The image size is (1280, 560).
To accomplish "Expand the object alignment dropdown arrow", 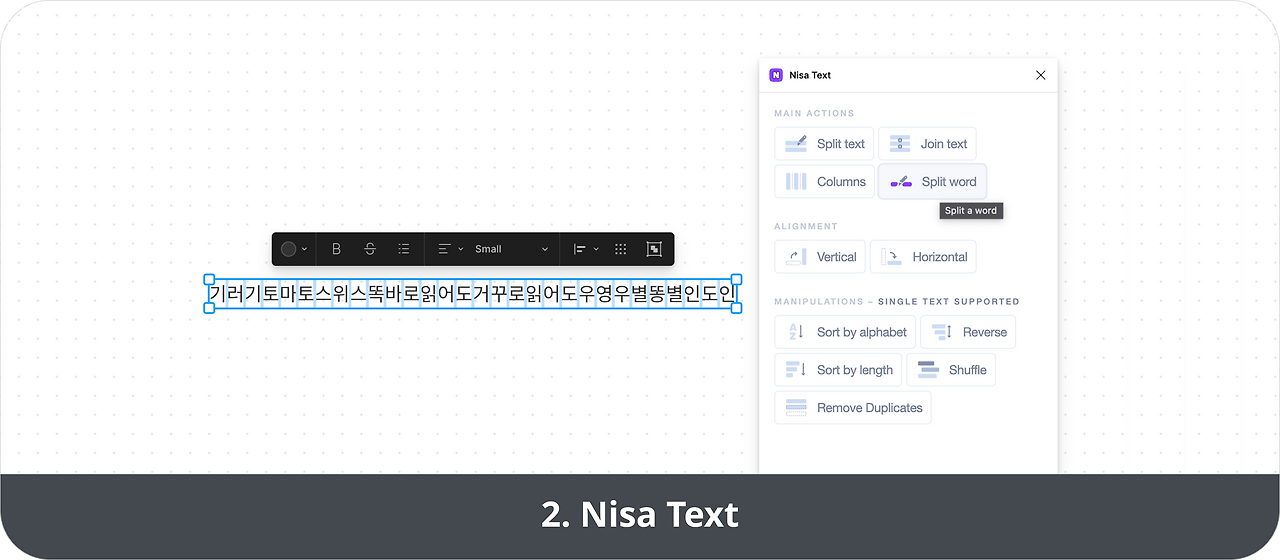I will (596, 249).
